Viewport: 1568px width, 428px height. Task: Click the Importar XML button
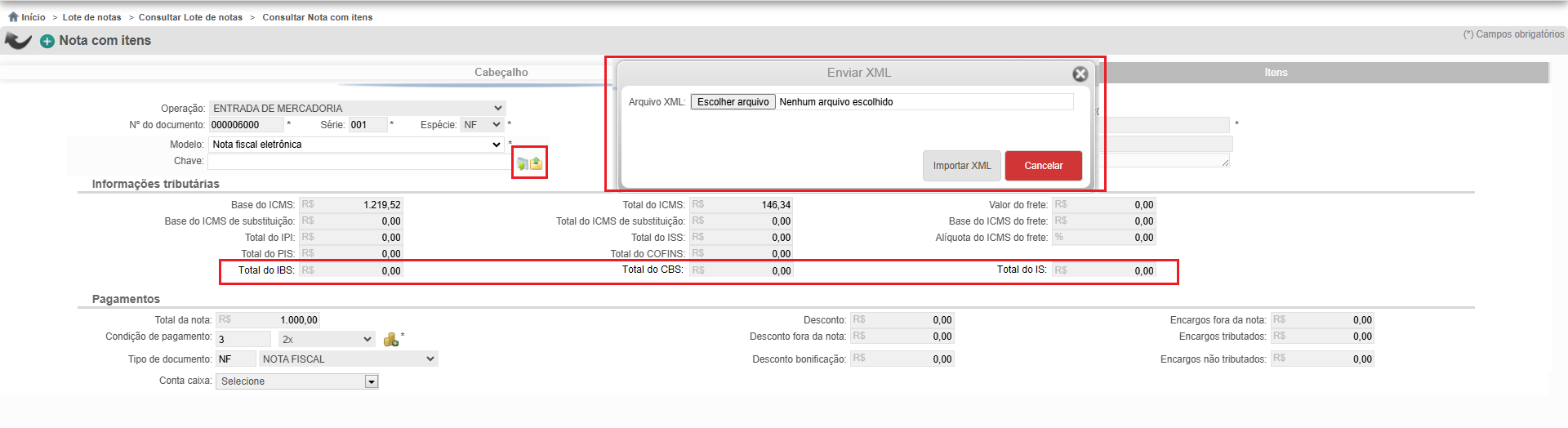coord(962,166)
